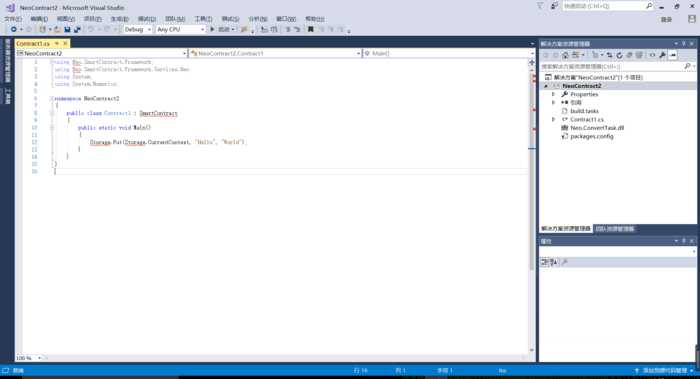
Task: Open the Any CPU platform dropdown
Action: tap(180, 29)
